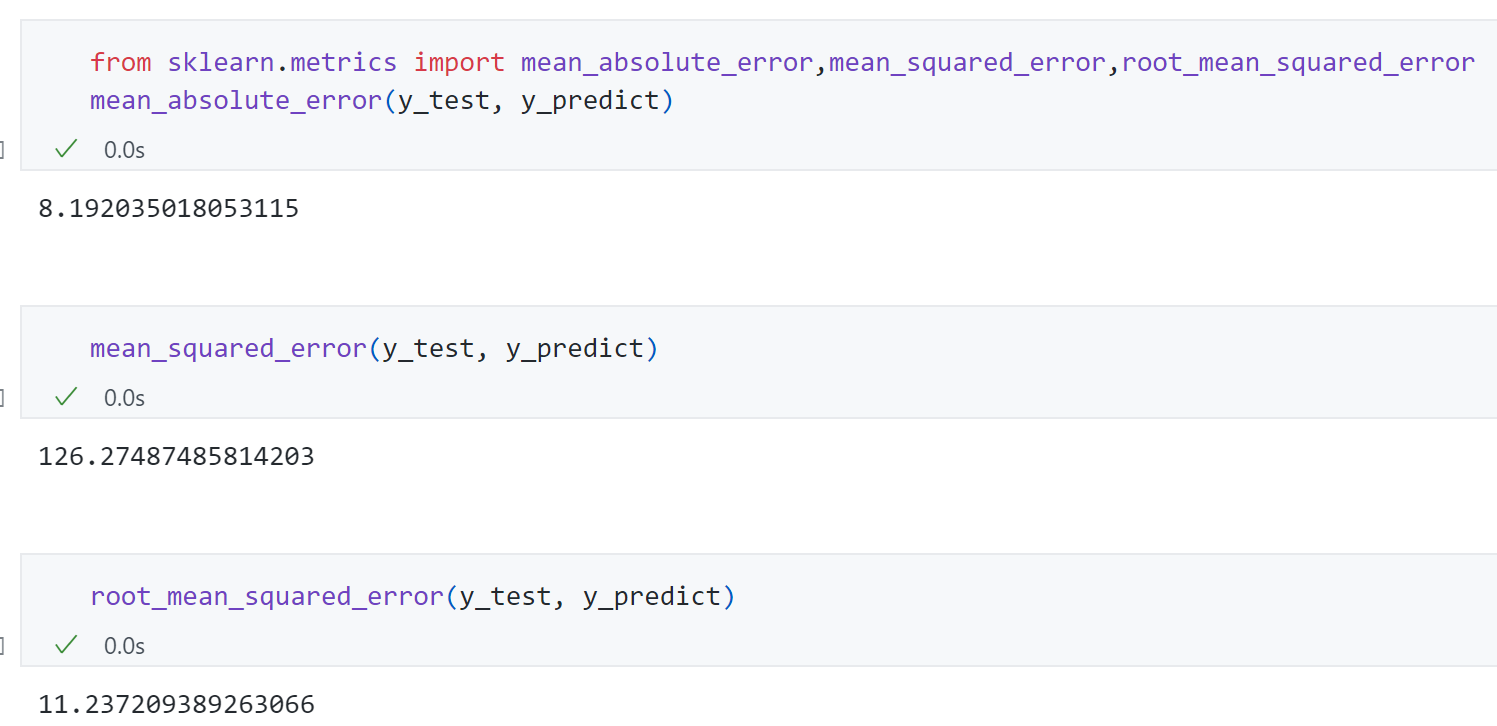Click 'mean_squared_error' in the import statement

967,62
